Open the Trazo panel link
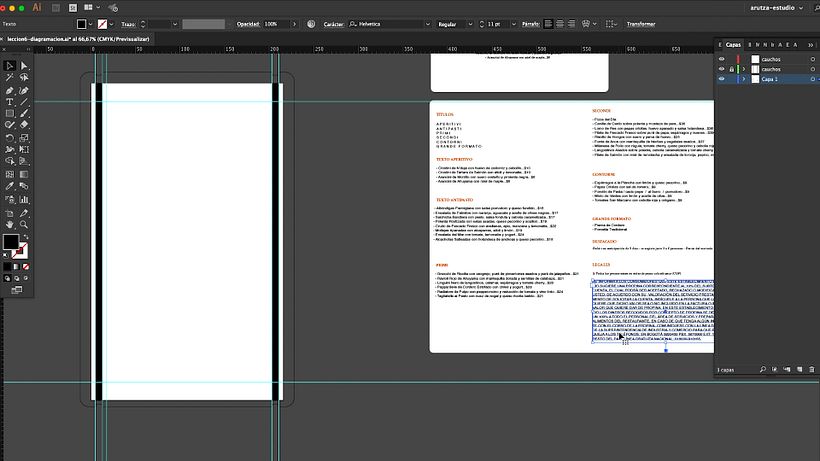 click(128, 24)
